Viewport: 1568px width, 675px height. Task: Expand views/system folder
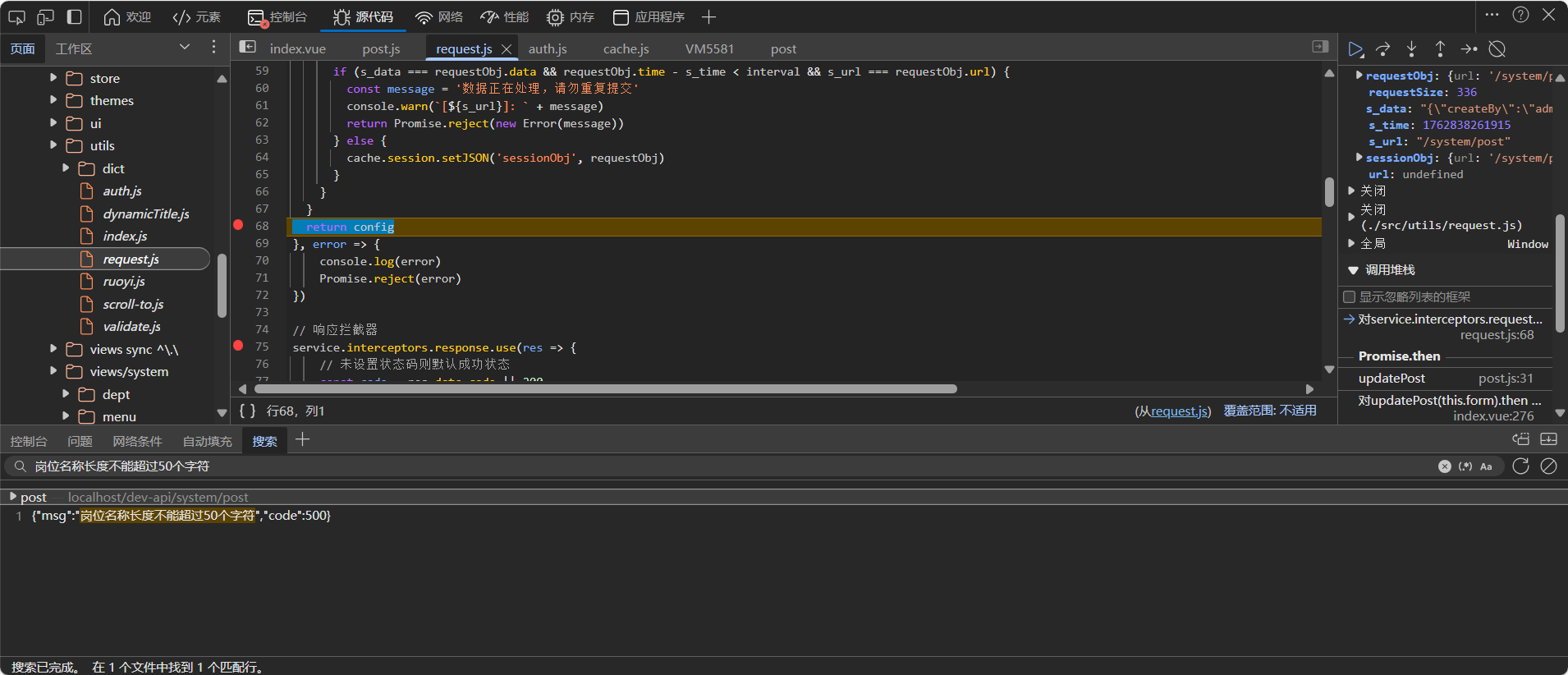[x=53, y=371]
